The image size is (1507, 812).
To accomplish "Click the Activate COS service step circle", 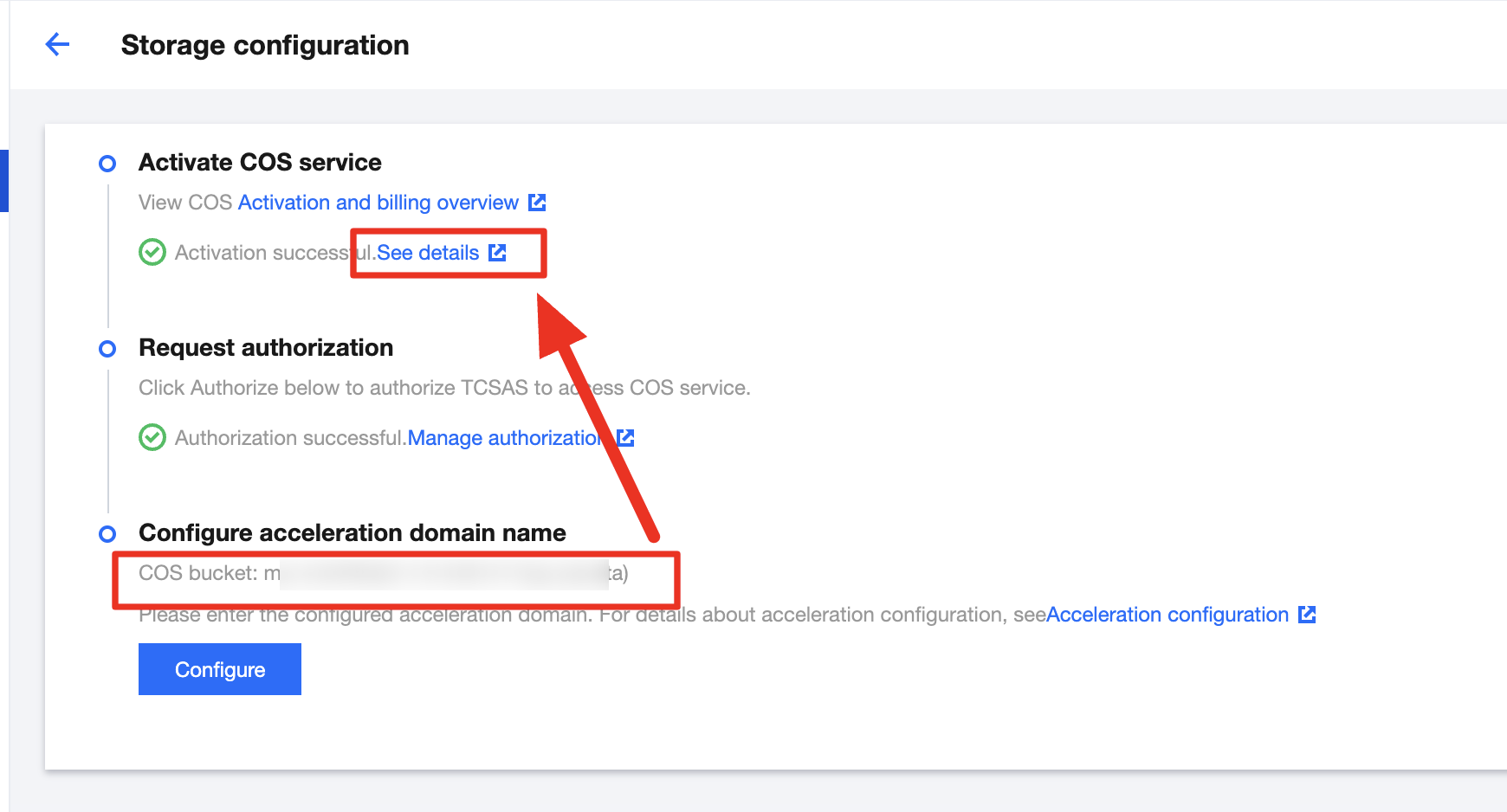I will tap(107, 164).
